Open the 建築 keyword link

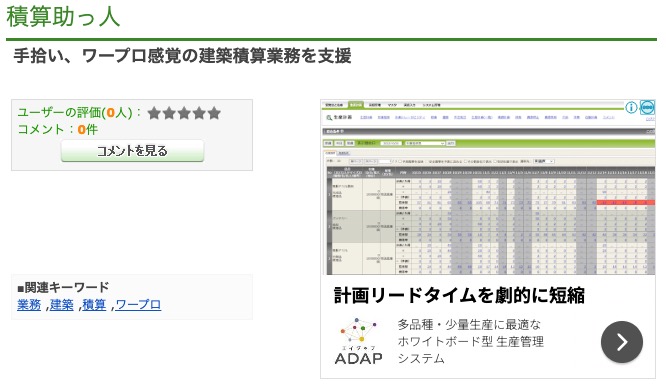[62, 304]
